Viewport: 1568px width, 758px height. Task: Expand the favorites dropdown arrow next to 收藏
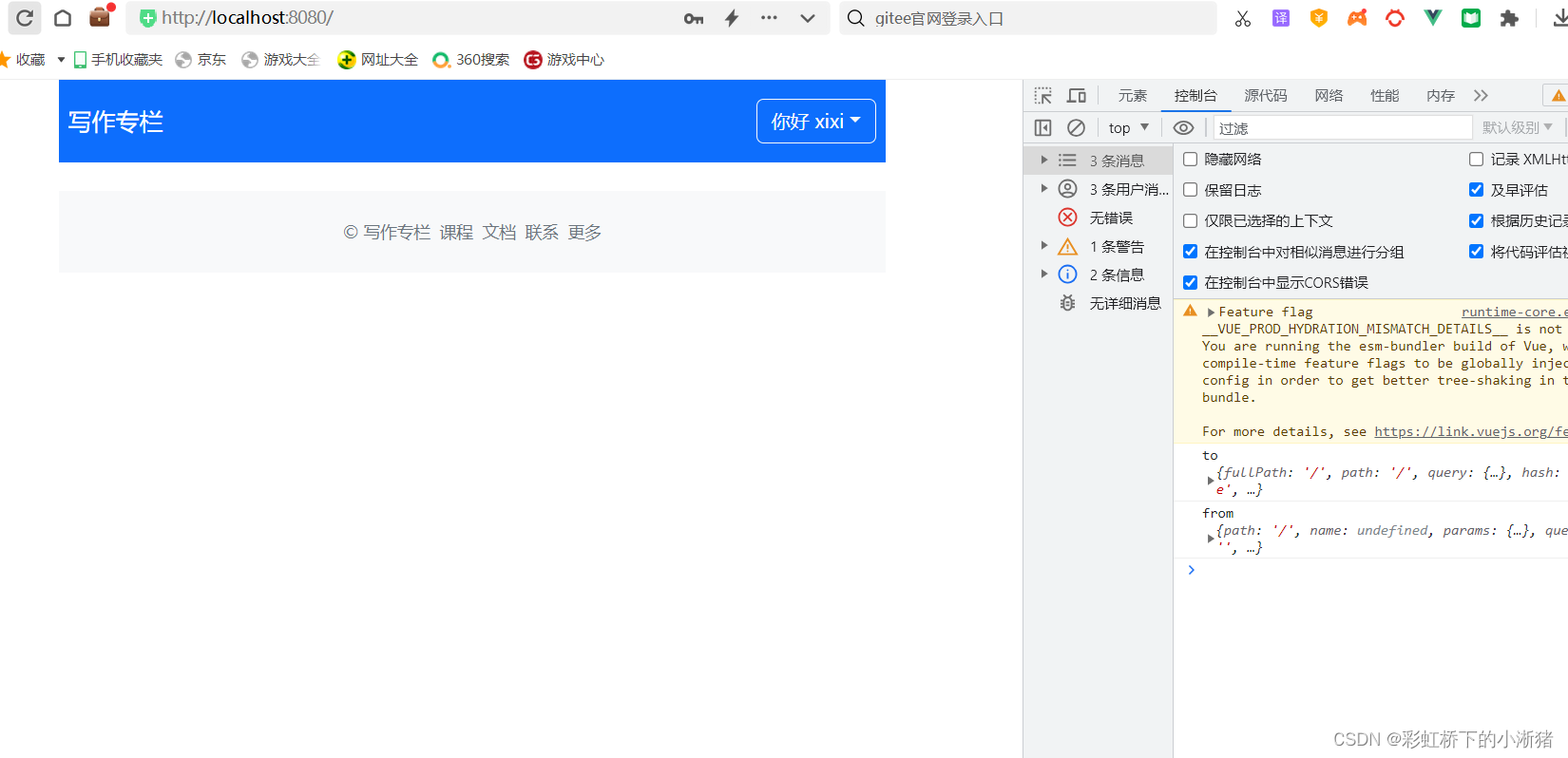(x=61, y=60)
